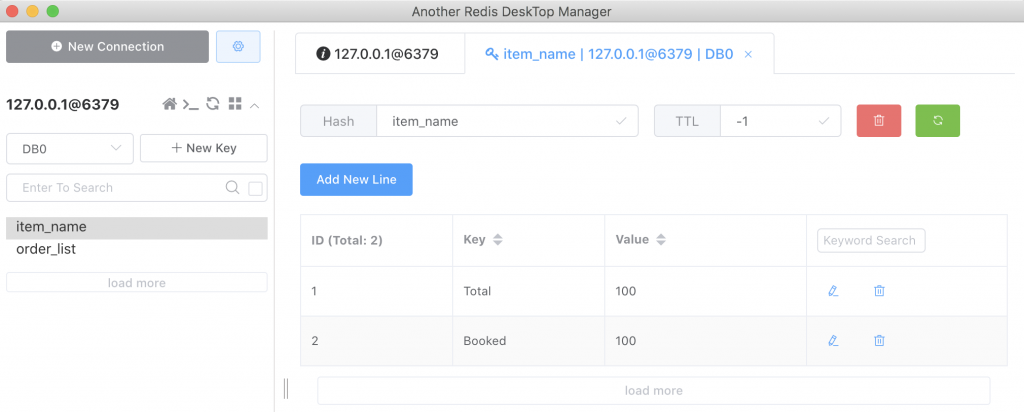
Task: Select the item_name key in the sidebar
Action: (136, 227)
